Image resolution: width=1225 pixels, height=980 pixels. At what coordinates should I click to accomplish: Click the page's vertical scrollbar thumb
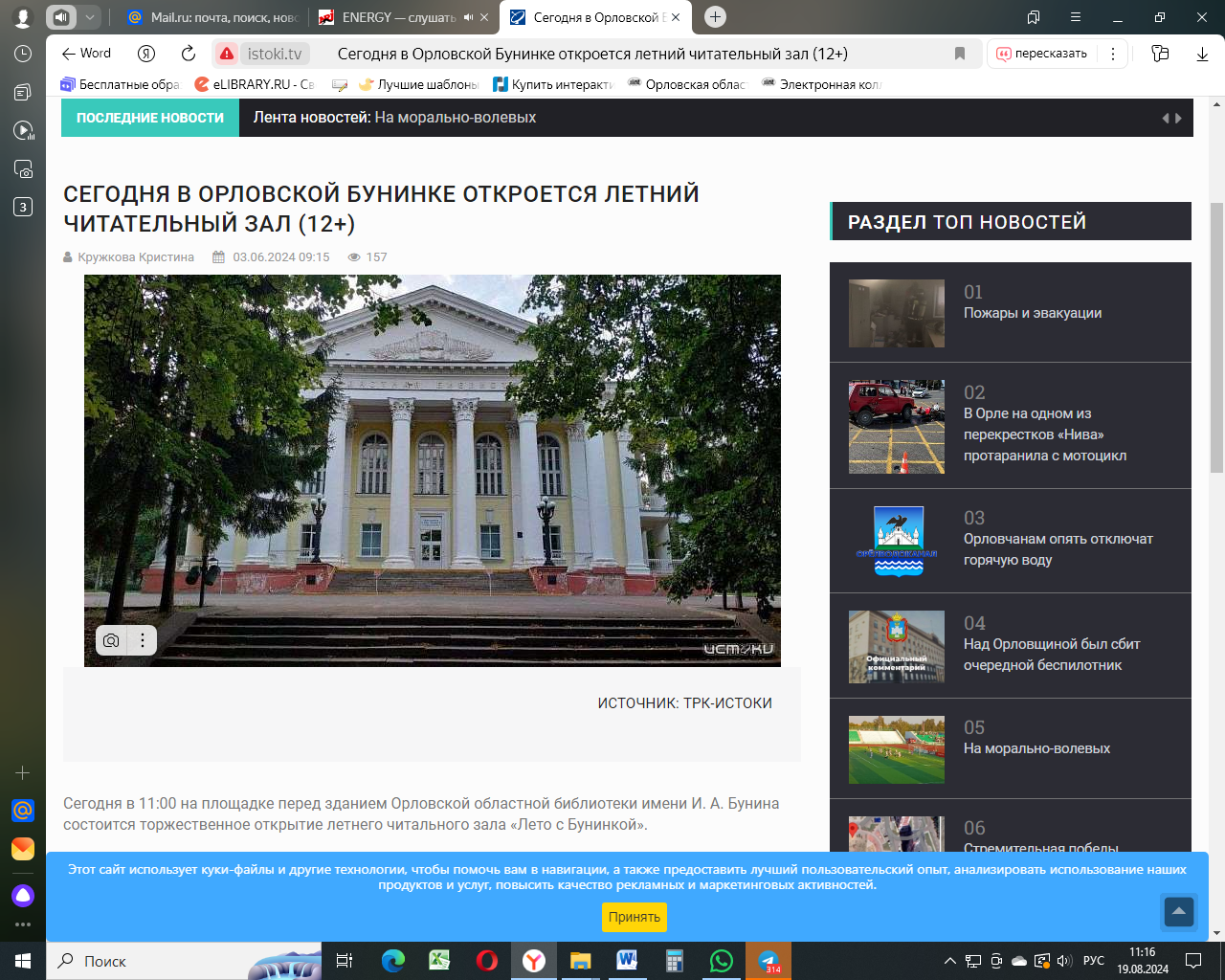point(1216,335)
